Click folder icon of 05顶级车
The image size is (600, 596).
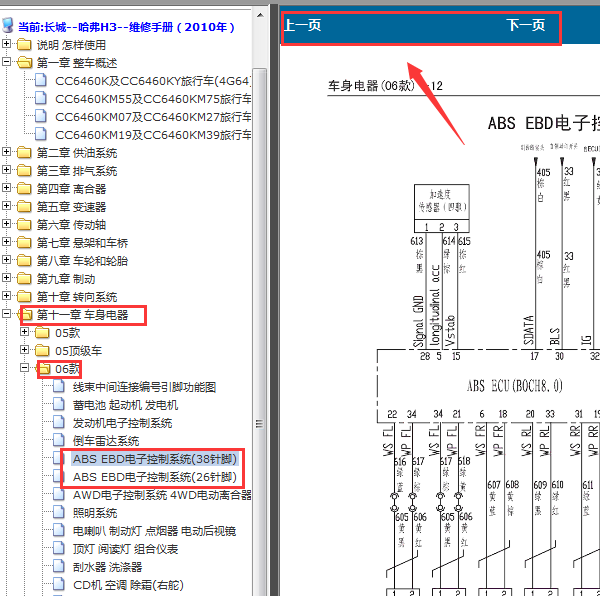[42, 350]
